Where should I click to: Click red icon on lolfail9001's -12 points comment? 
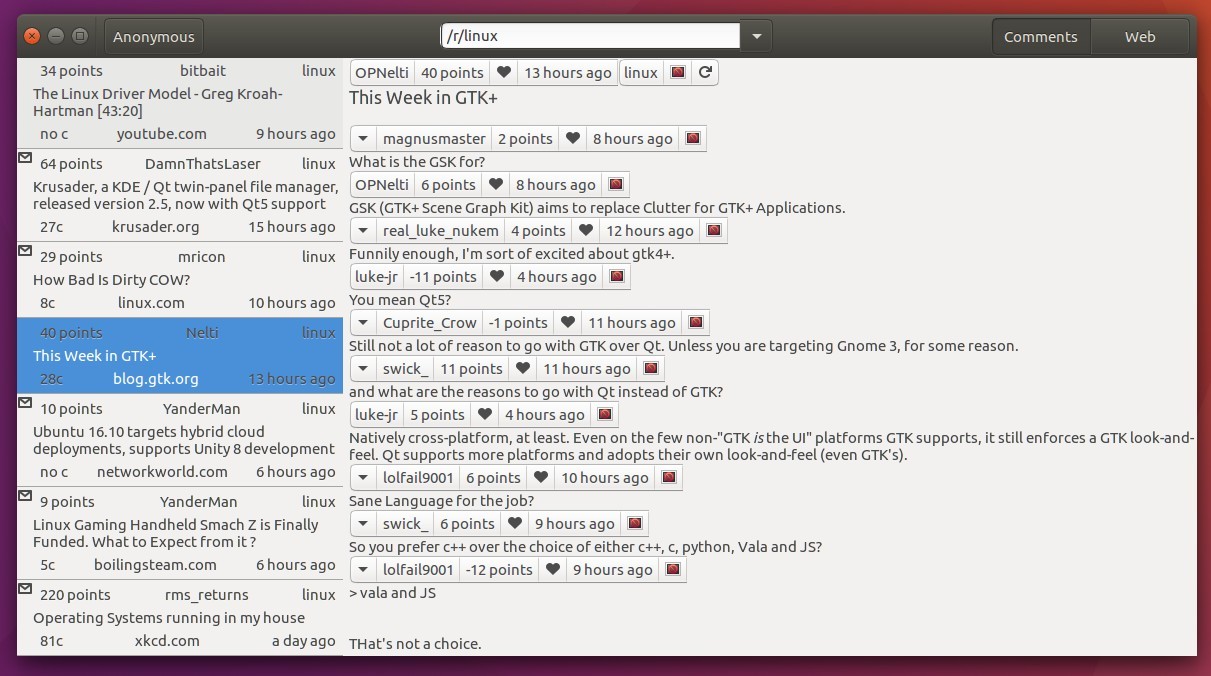pyautogui.click(x=673, y=570)
